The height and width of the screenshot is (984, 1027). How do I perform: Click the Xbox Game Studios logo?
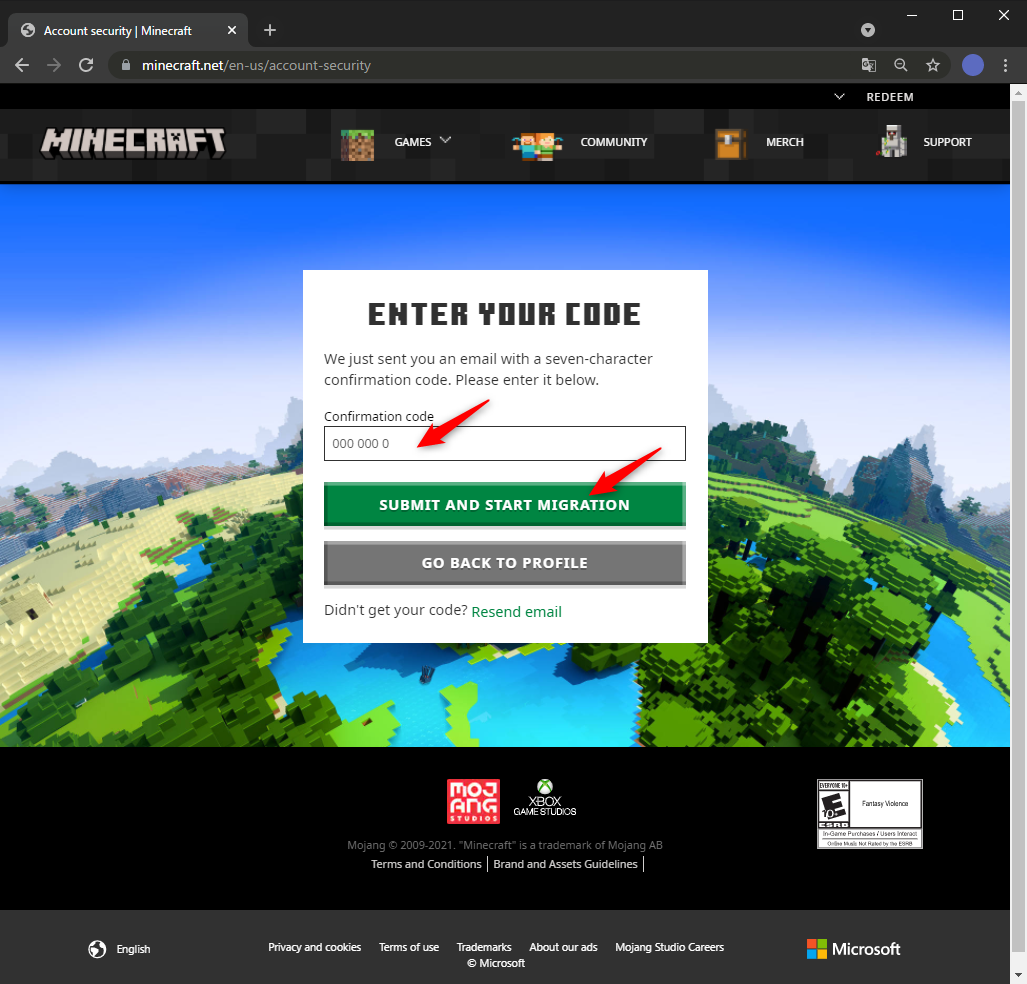tap(545, 799)
